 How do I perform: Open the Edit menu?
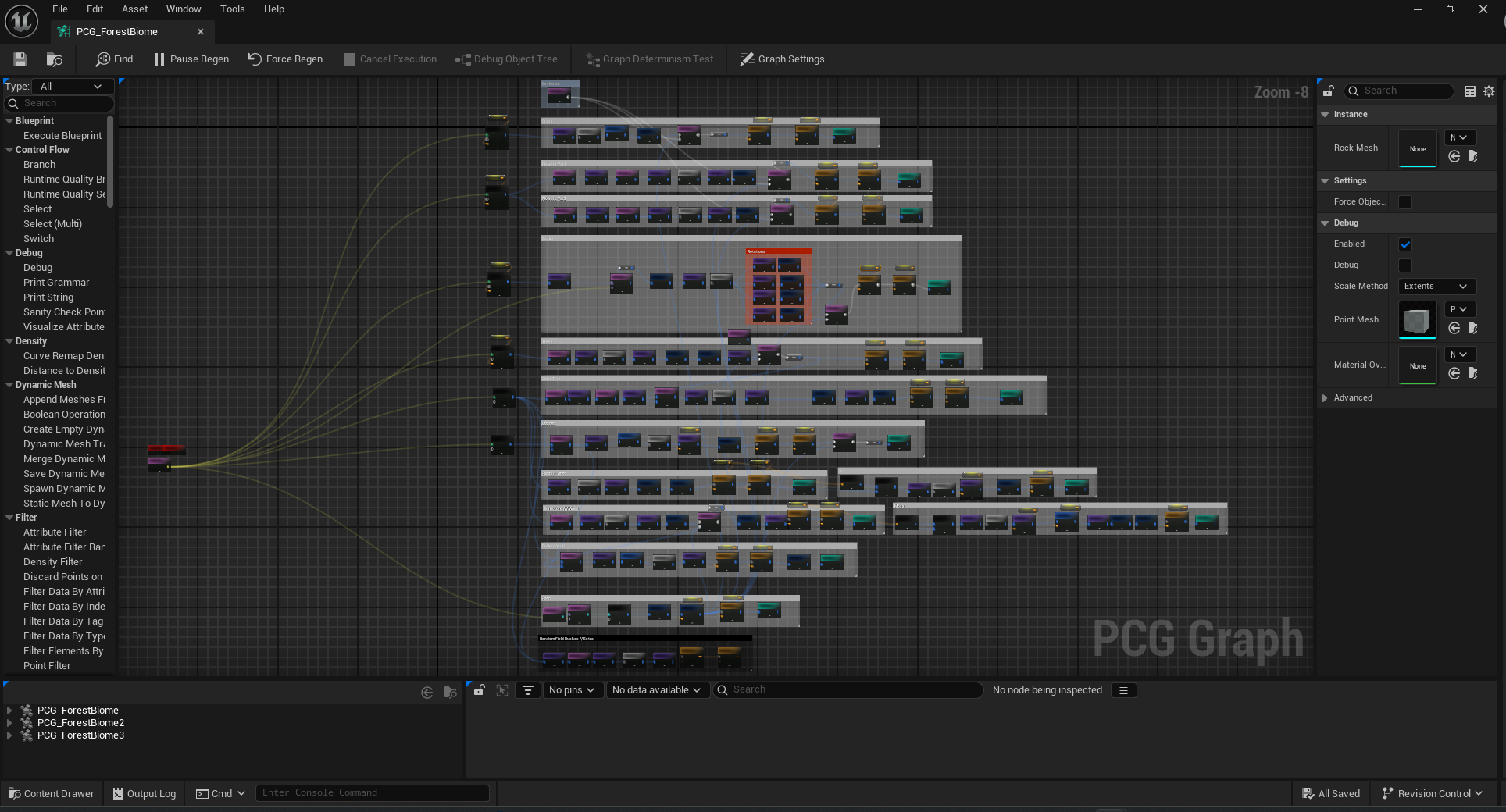pyautogui.click(x=95, y=9)
